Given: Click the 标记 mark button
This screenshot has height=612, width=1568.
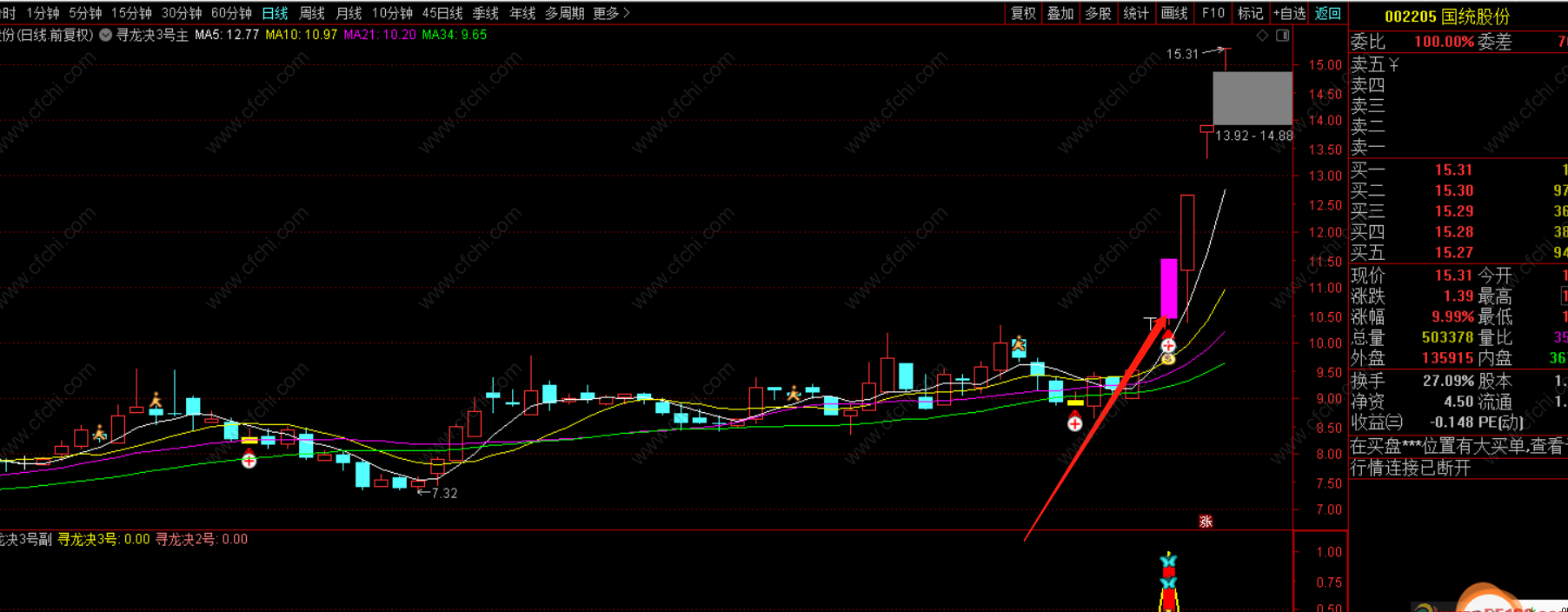Looking at the screenshot, I should click(x=1250, y=13).
